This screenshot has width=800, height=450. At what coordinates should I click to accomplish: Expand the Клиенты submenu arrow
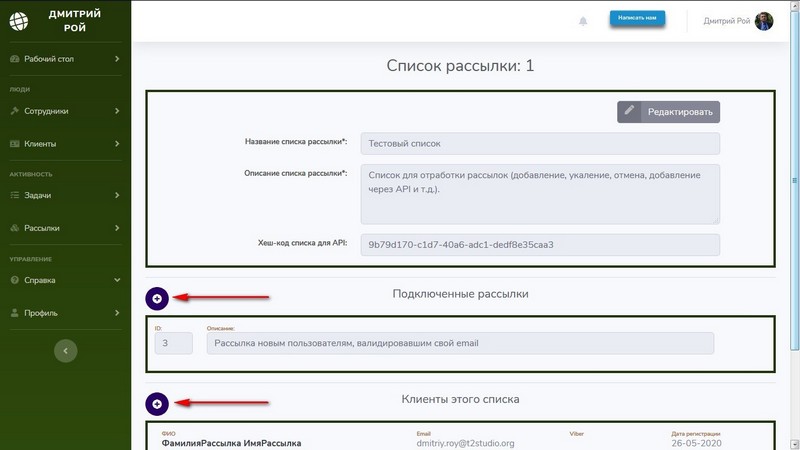117,144
